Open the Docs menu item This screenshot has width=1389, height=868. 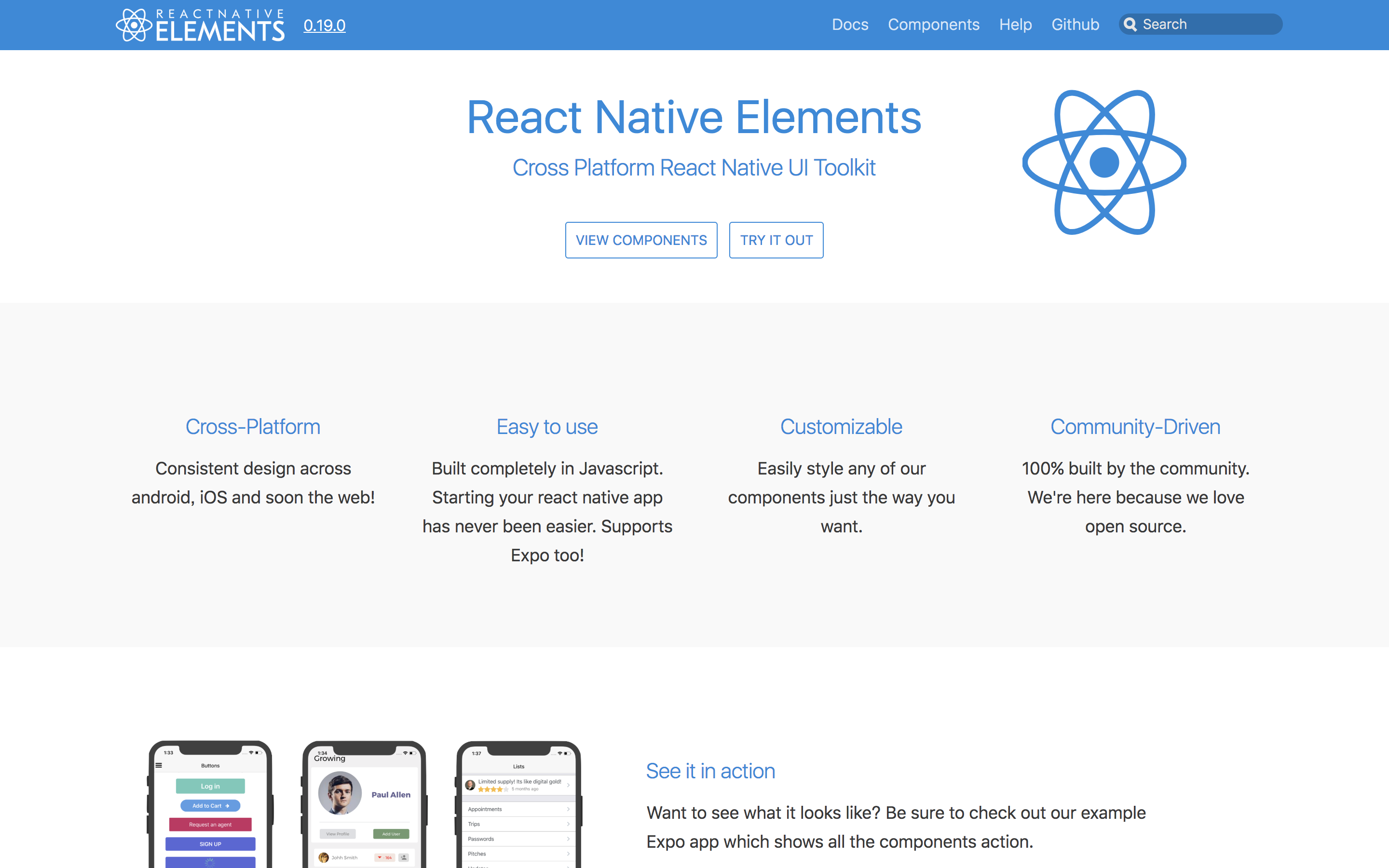850,24
